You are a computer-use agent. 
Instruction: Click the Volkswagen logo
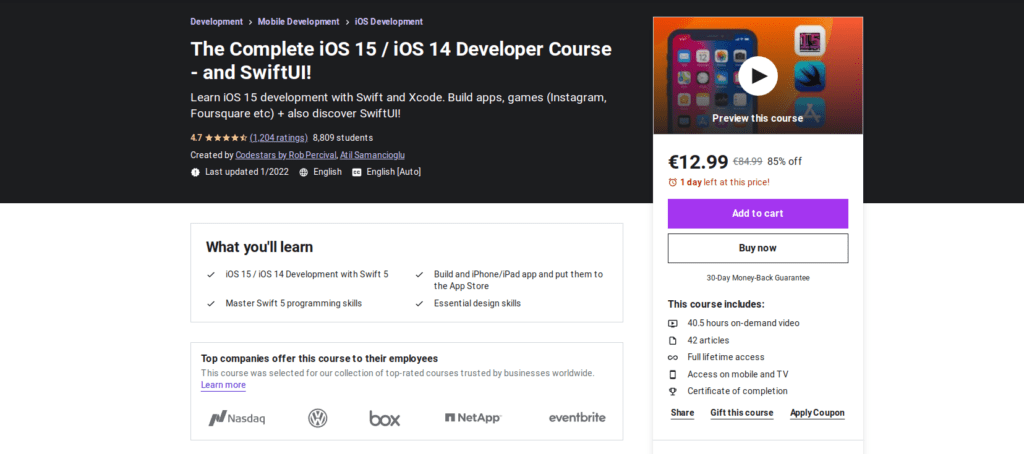[317, 418]
